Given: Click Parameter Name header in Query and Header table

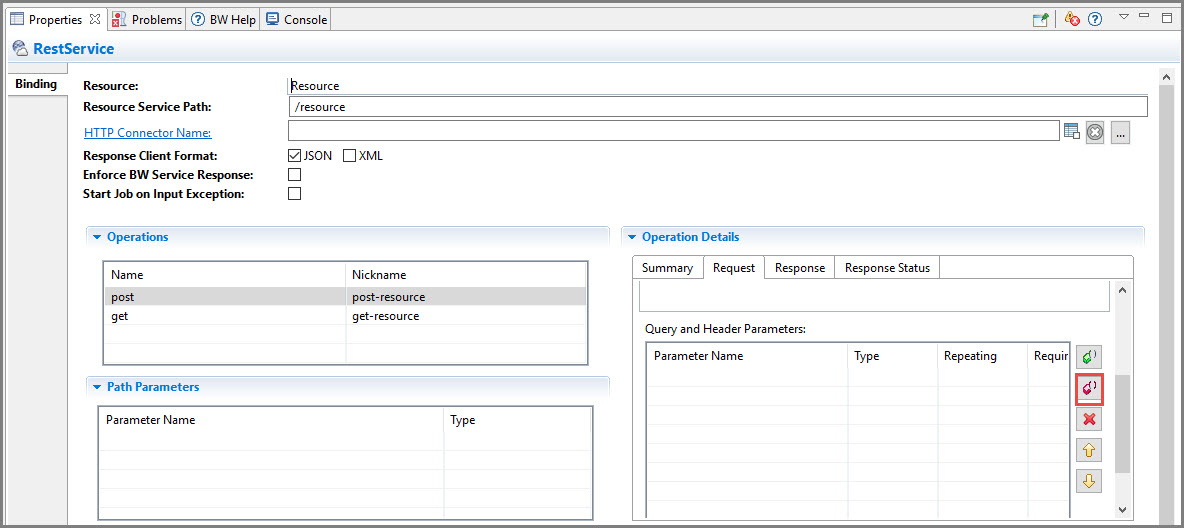Looking at the screenshot, I should click(748, 356).
